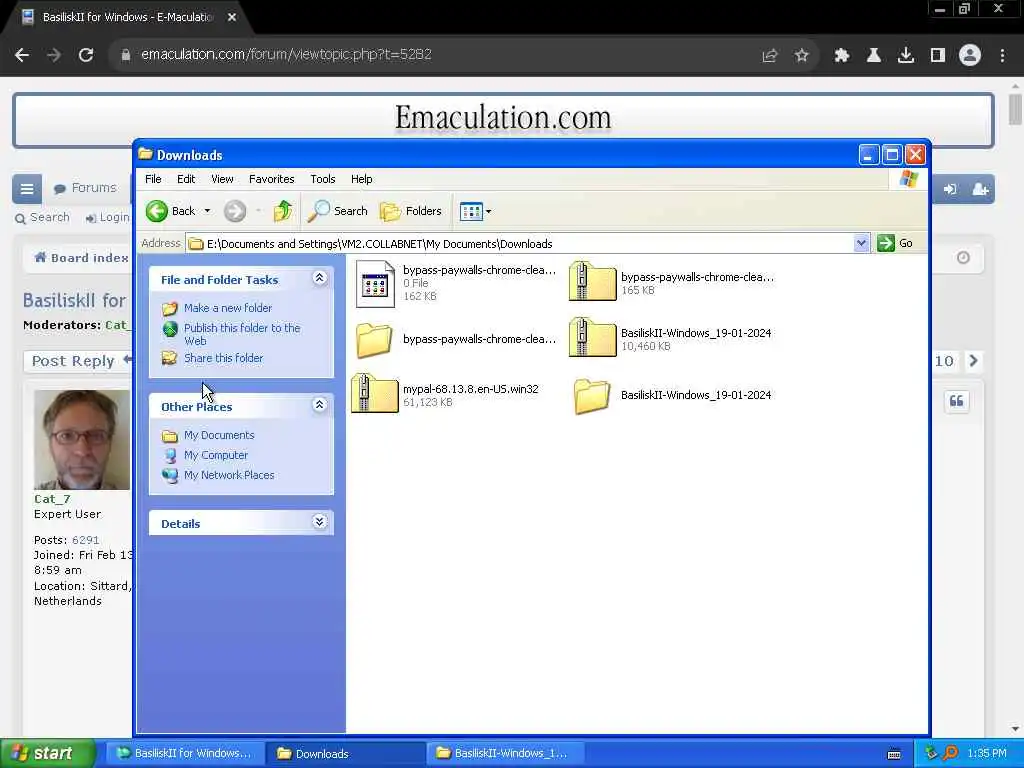This screenshot has height=768, width=1024.
Task: Open the Chrome profile avatar
Action: [970, 55]
